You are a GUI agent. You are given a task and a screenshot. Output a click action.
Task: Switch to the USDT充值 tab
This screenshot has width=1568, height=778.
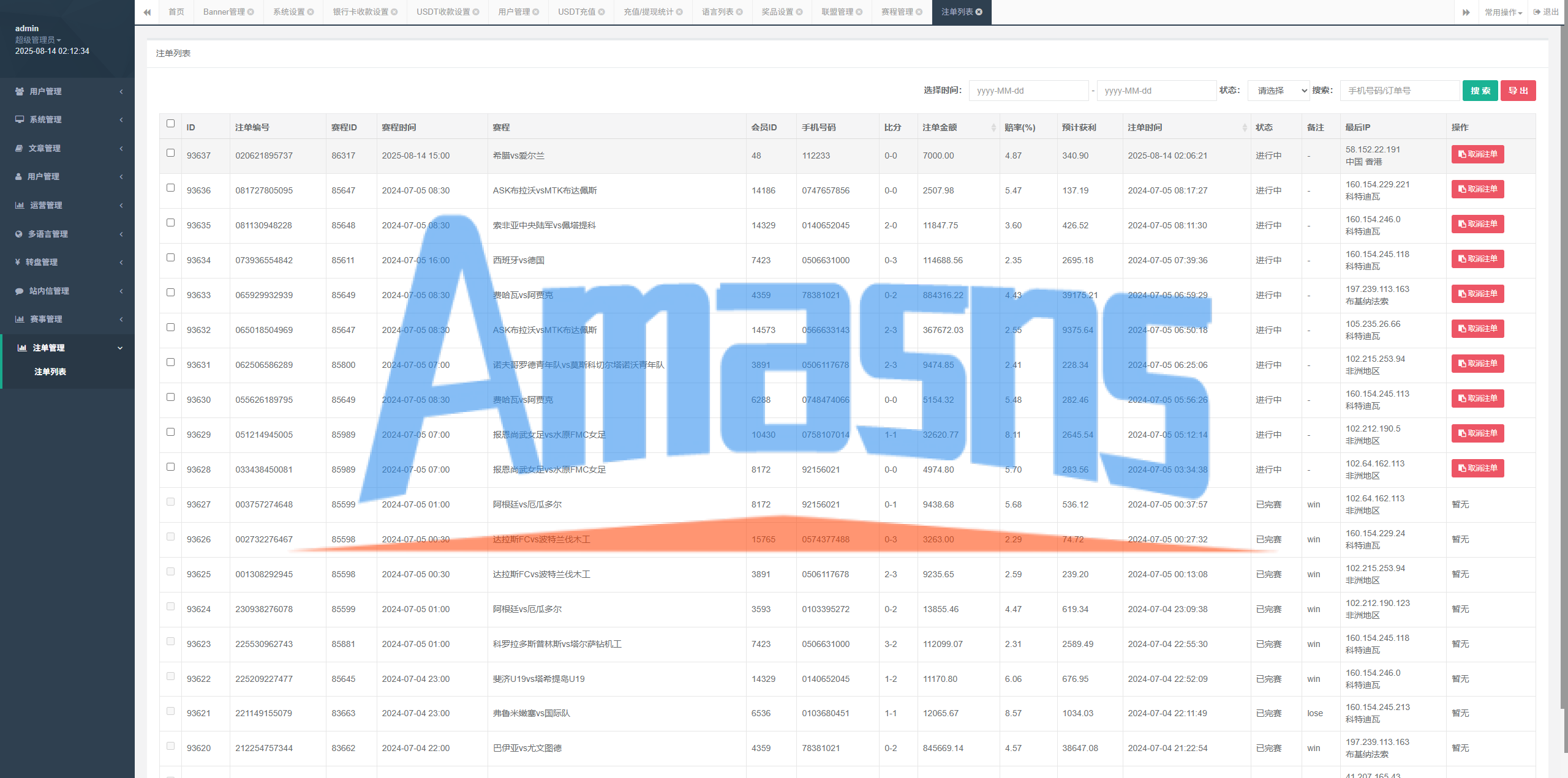pyautogui.click(x=576, y=12)
